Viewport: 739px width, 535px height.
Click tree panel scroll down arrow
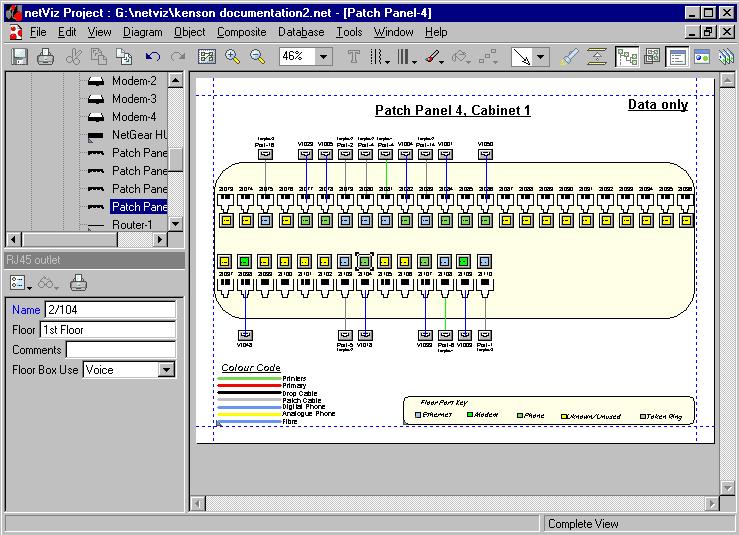pos(175,223)
